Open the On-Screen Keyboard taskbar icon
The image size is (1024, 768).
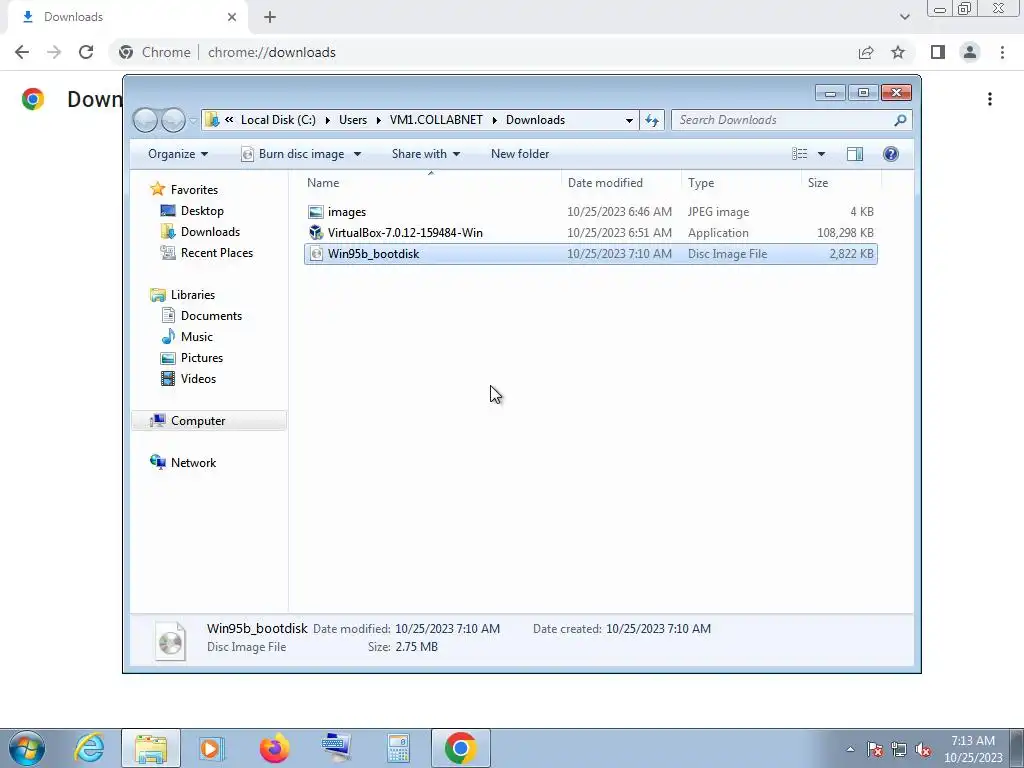(x=336, y=748)
